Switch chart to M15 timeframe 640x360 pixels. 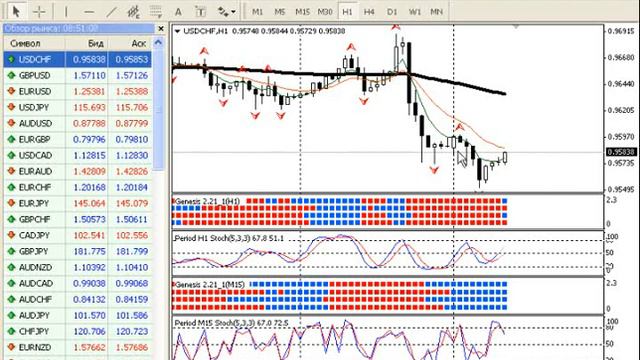coord(302,12)
